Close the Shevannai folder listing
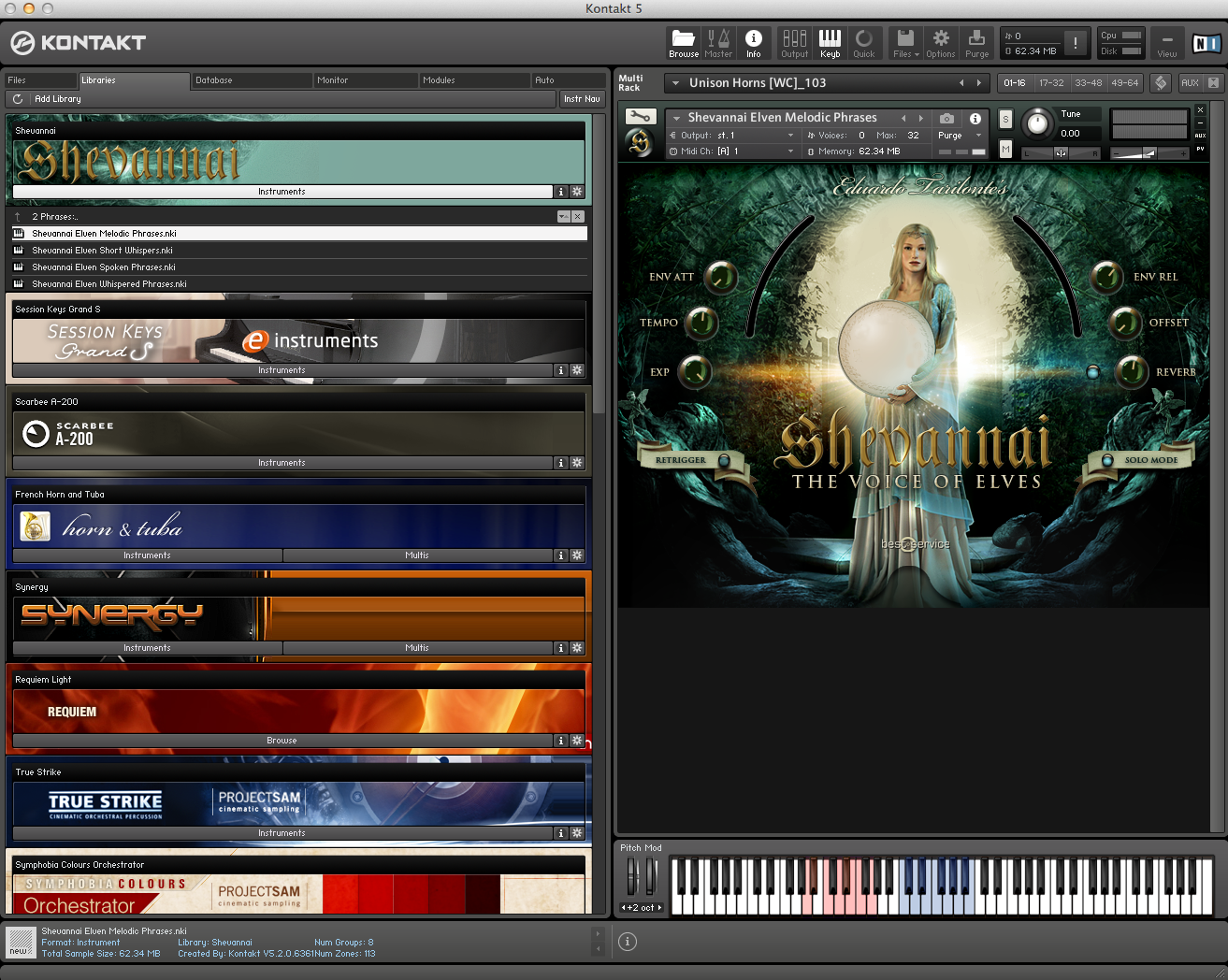 point(578,217)
